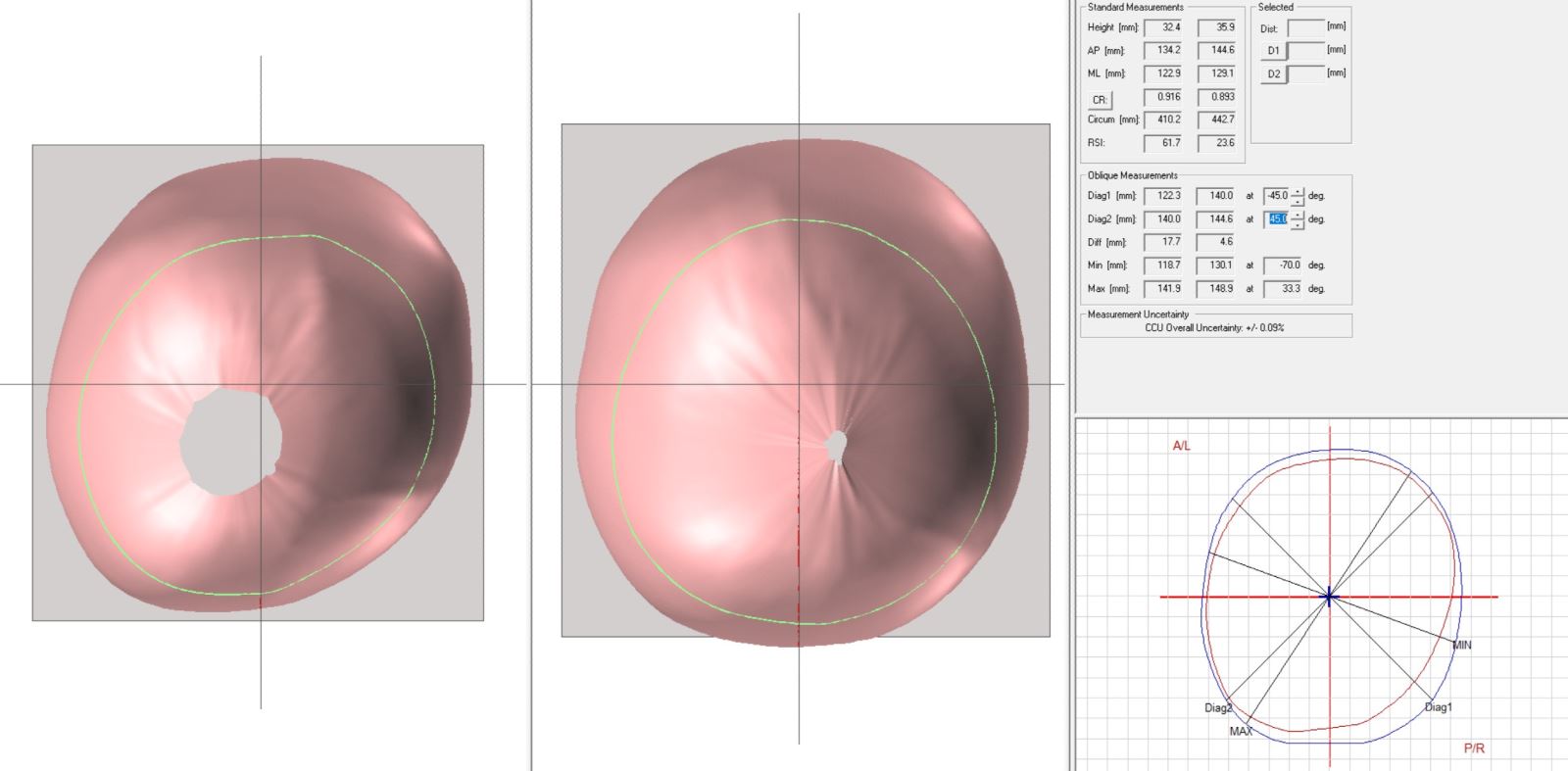
Task: Select the Diff value 17.7
Action: [1163, 242]
